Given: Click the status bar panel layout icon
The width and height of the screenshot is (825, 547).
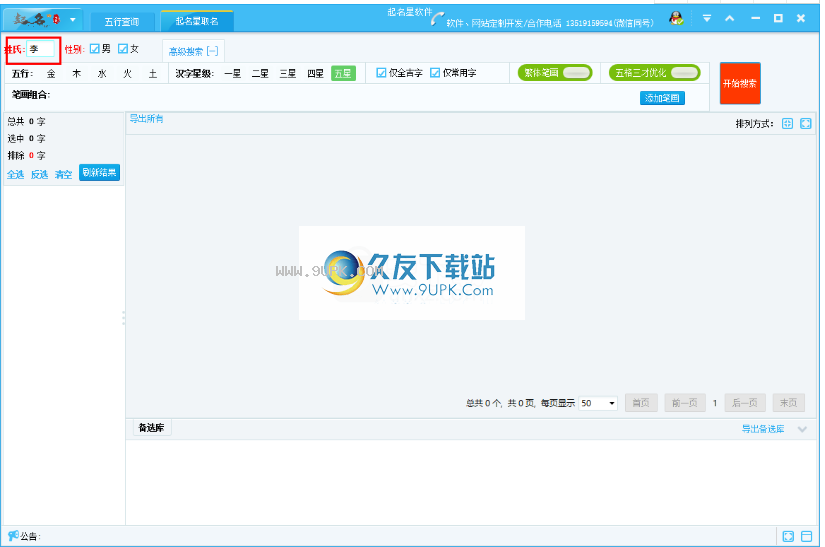Looking at the screenshot, I should point(806,536).
